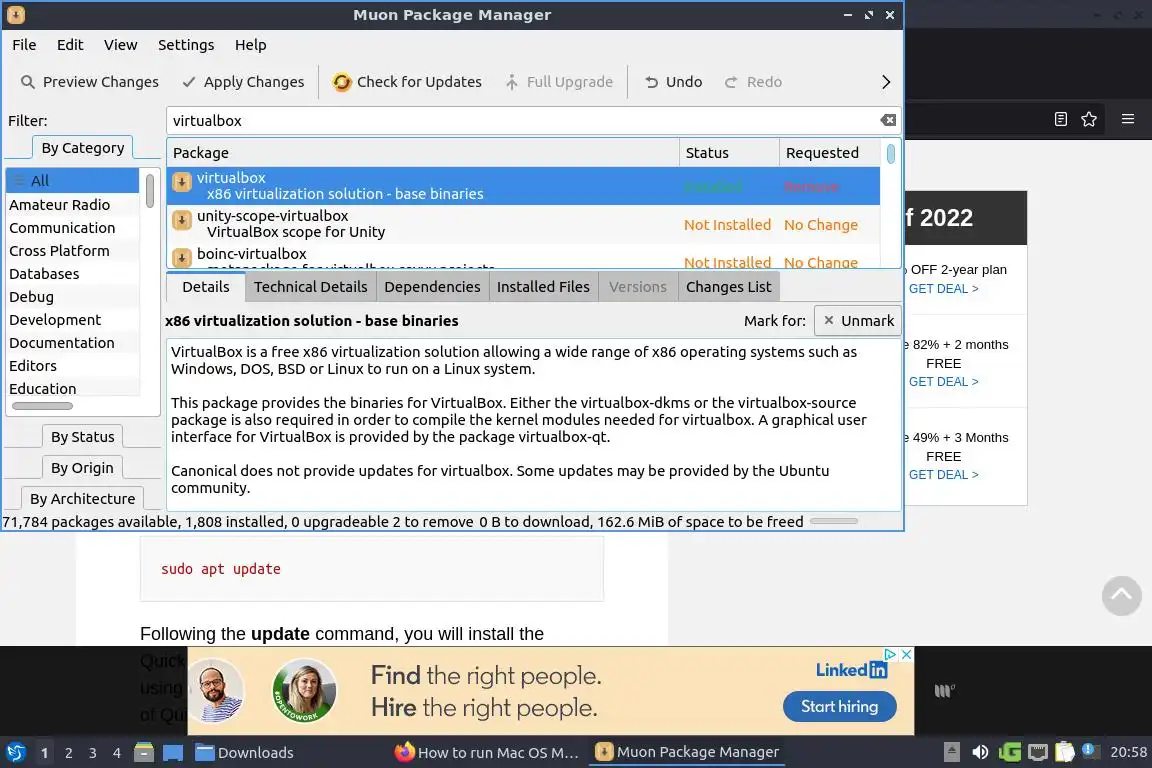Click the category list horizontal scrollbar
The height and width of the screenshot is (768, 1152).
[43, 406]
